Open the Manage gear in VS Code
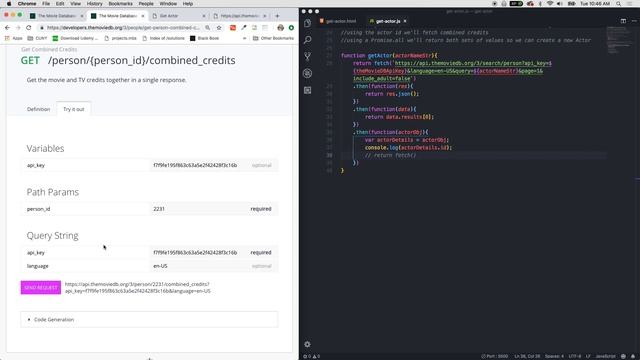This screenshot has width=640, height=360. 307,344
